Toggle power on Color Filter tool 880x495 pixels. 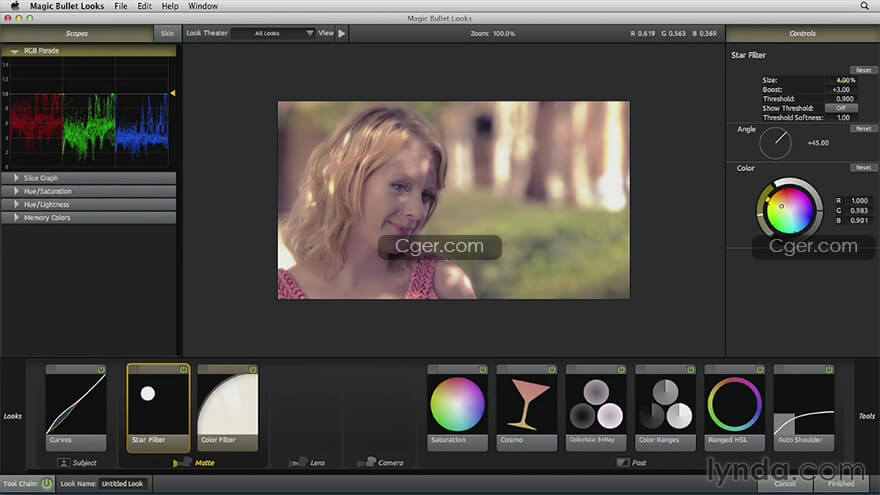253,369
